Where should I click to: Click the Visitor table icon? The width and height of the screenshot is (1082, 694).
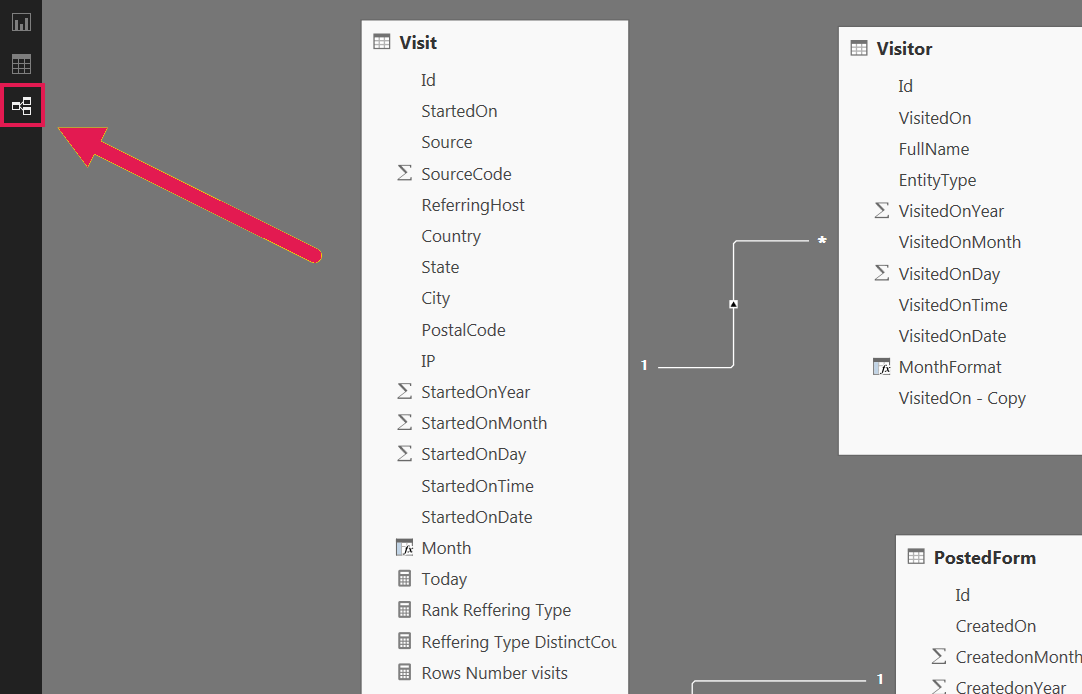pyautogui.click(x=859, y=48)
